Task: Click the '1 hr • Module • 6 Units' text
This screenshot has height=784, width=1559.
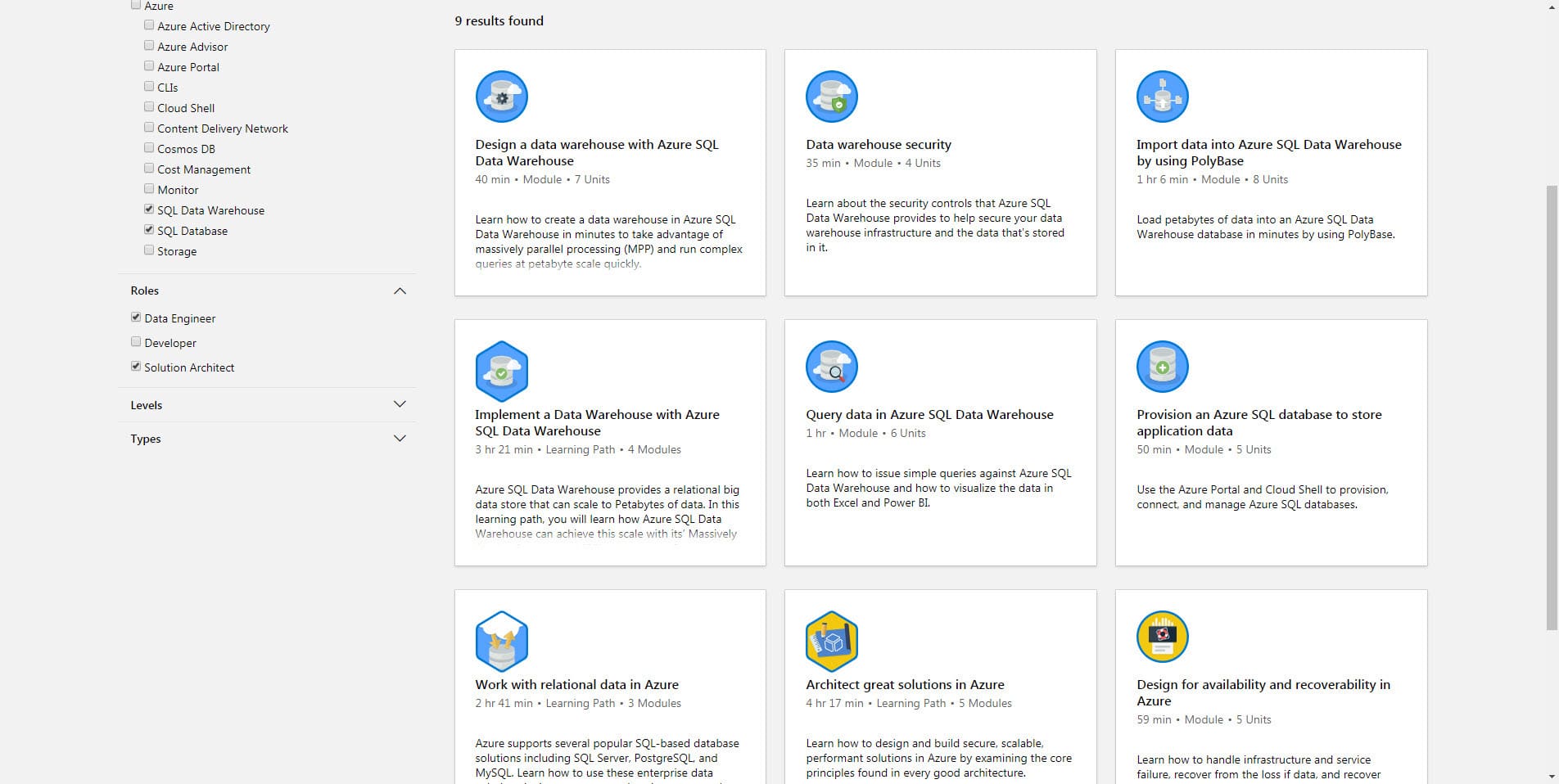Action: (x=865, y=433)
